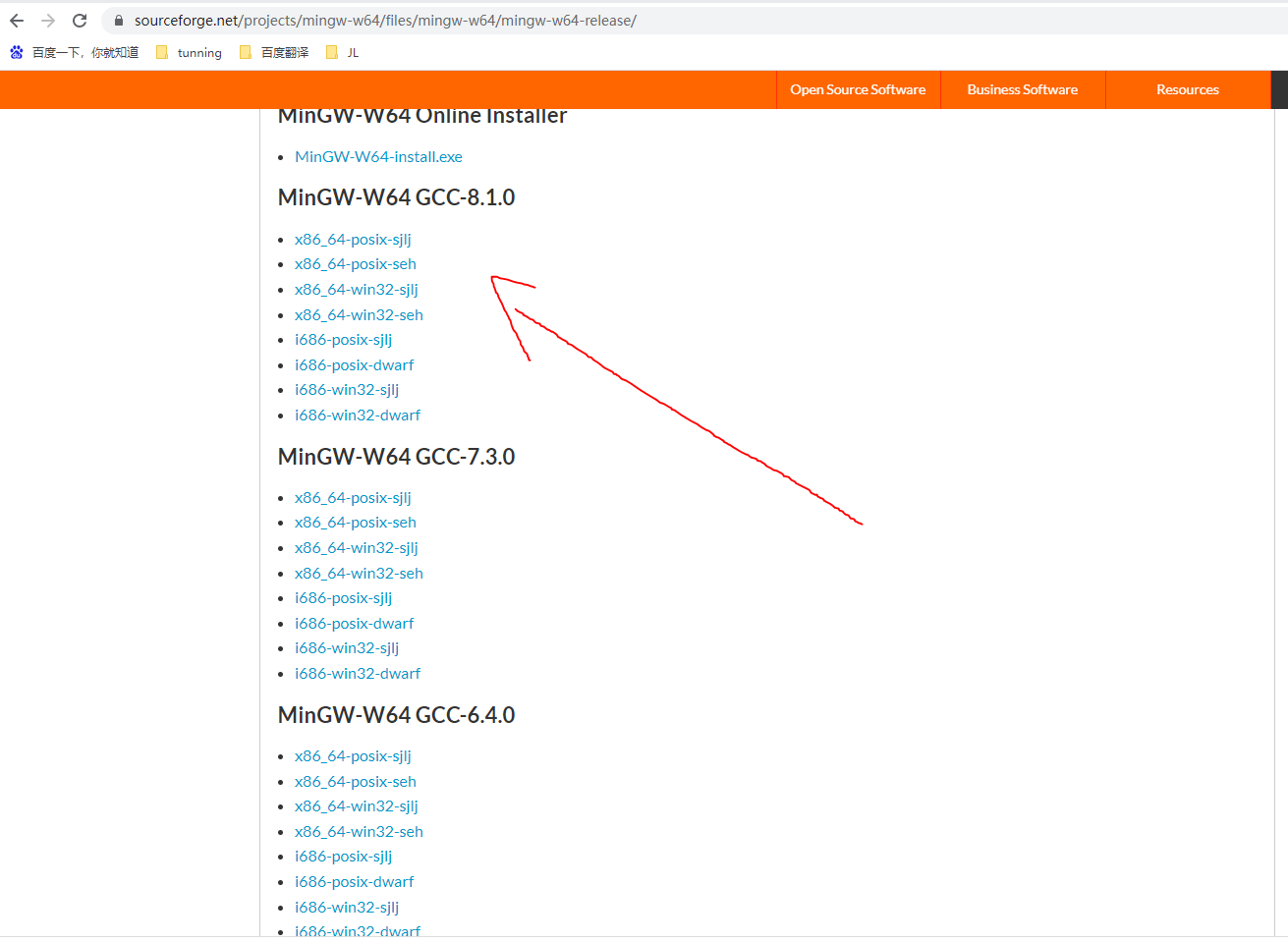Click x86_64-win32-seh under GCC-7.3.0
This screenshot has width=1288, height=943.
(359, 574)
